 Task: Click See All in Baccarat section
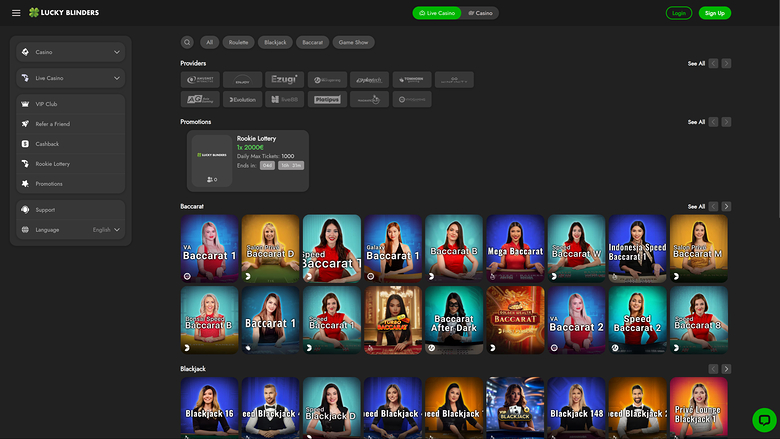tap(696, 207)
